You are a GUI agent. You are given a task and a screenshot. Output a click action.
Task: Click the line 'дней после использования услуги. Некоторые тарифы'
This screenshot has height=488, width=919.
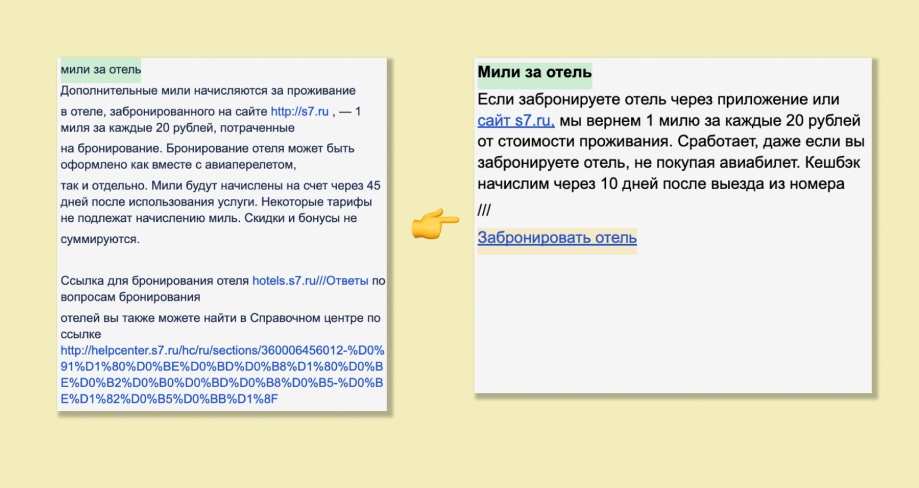tap(216, 202)
